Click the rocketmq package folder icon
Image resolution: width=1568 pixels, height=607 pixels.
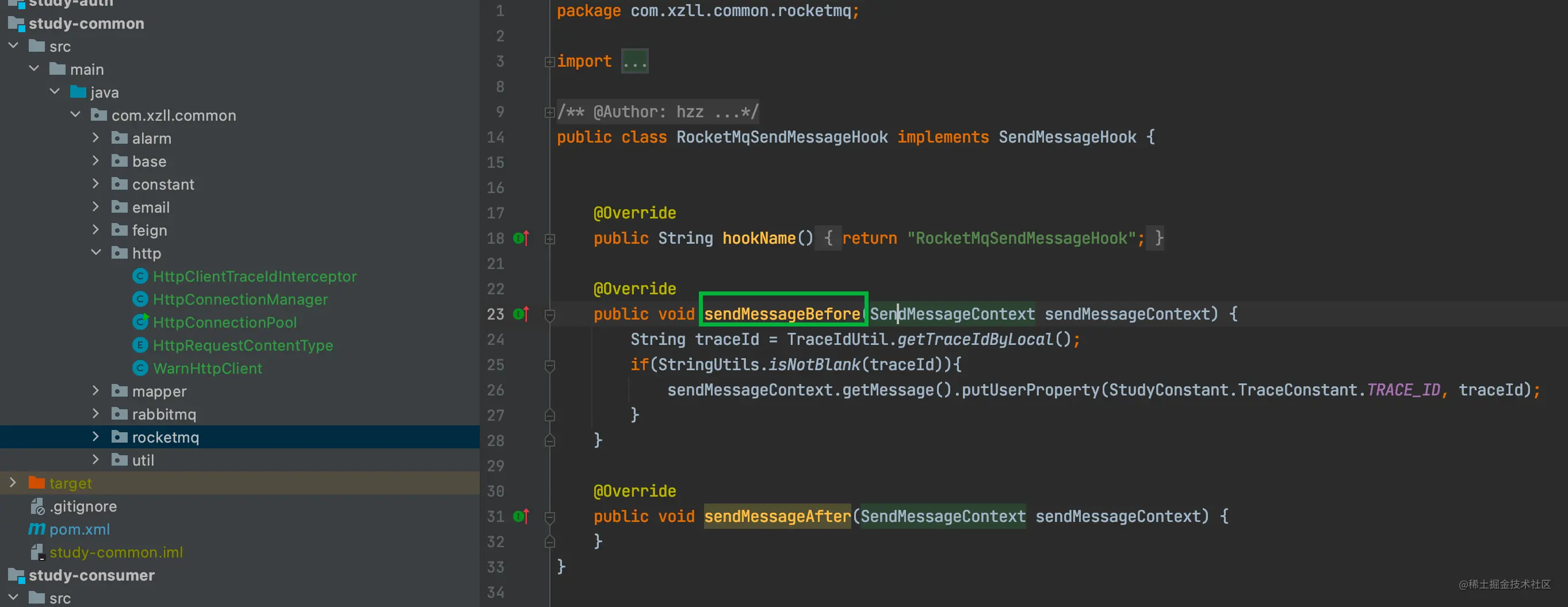pos(119,437)
